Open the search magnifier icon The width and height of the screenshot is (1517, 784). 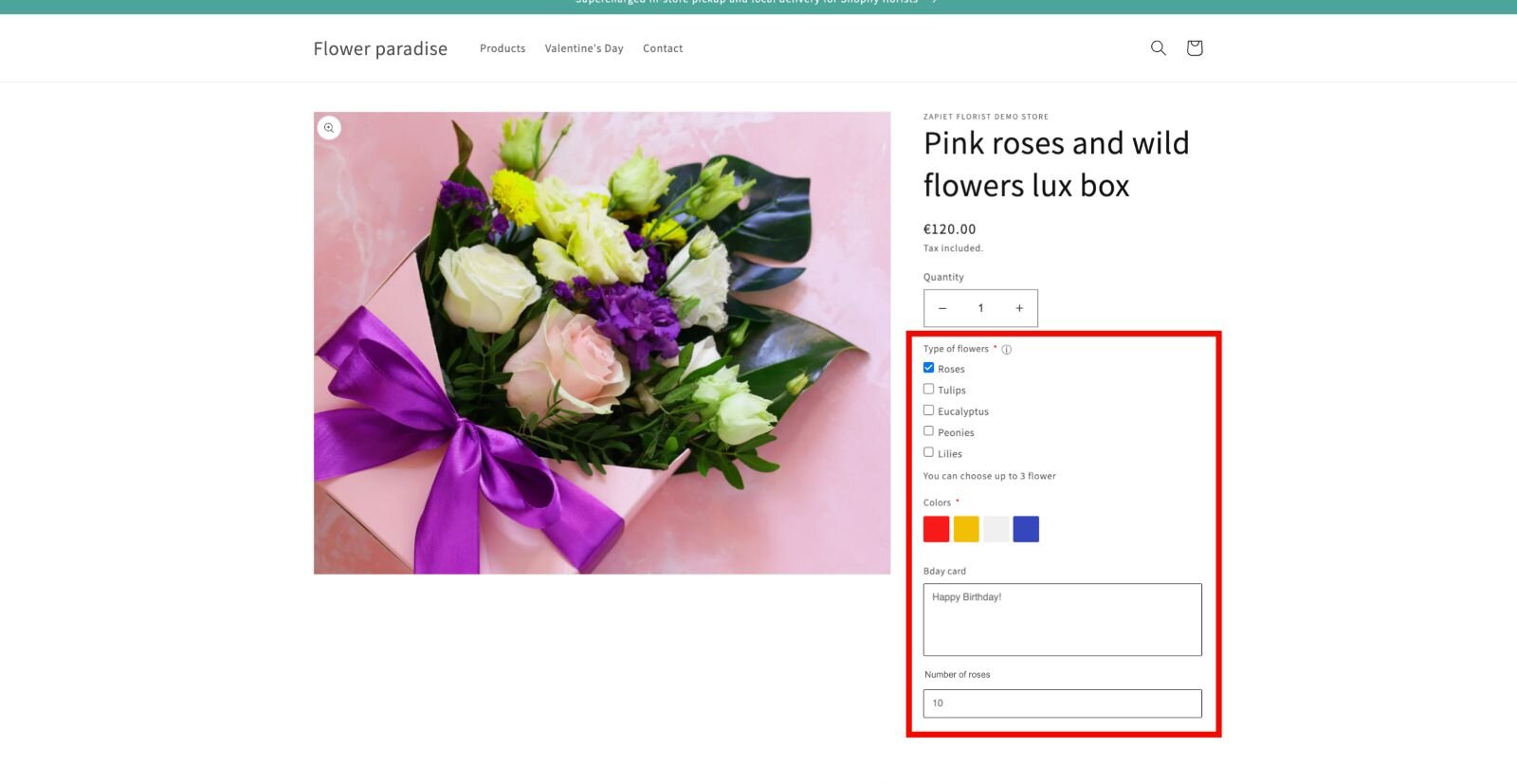[1158, 47]
